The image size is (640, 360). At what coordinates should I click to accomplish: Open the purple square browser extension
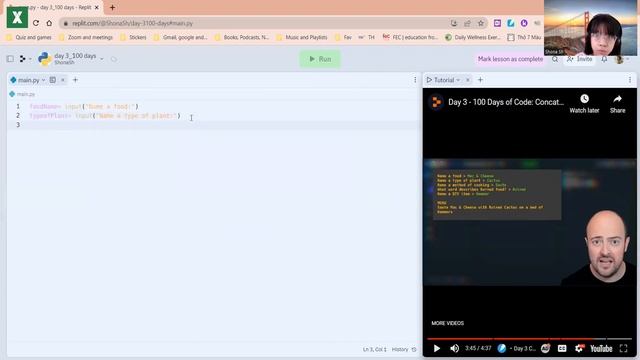[497, 23]
